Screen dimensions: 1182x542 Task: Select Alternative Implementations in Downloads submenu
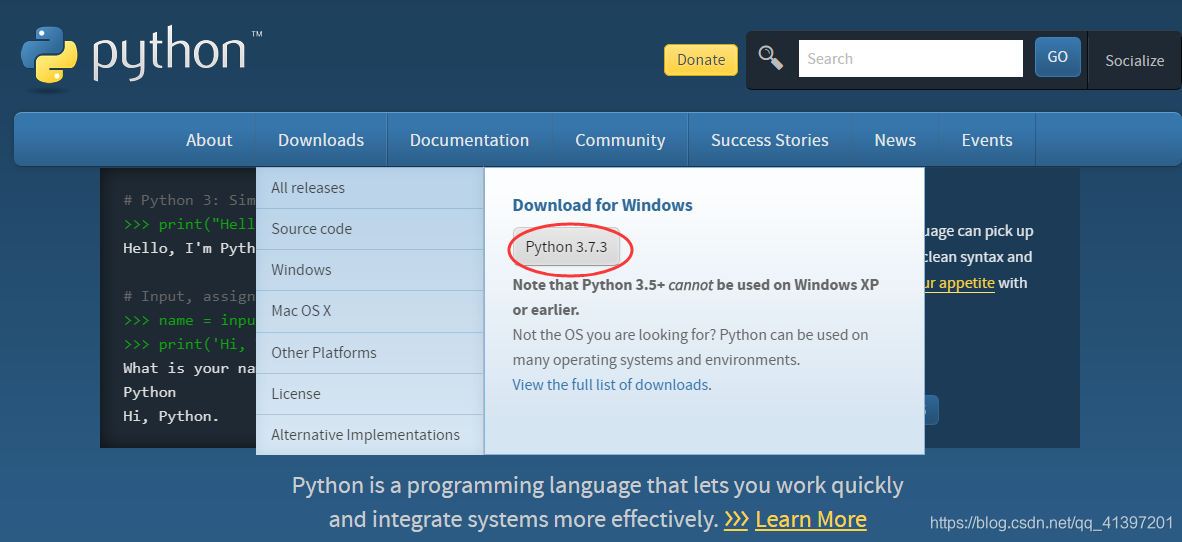point(369,435)
